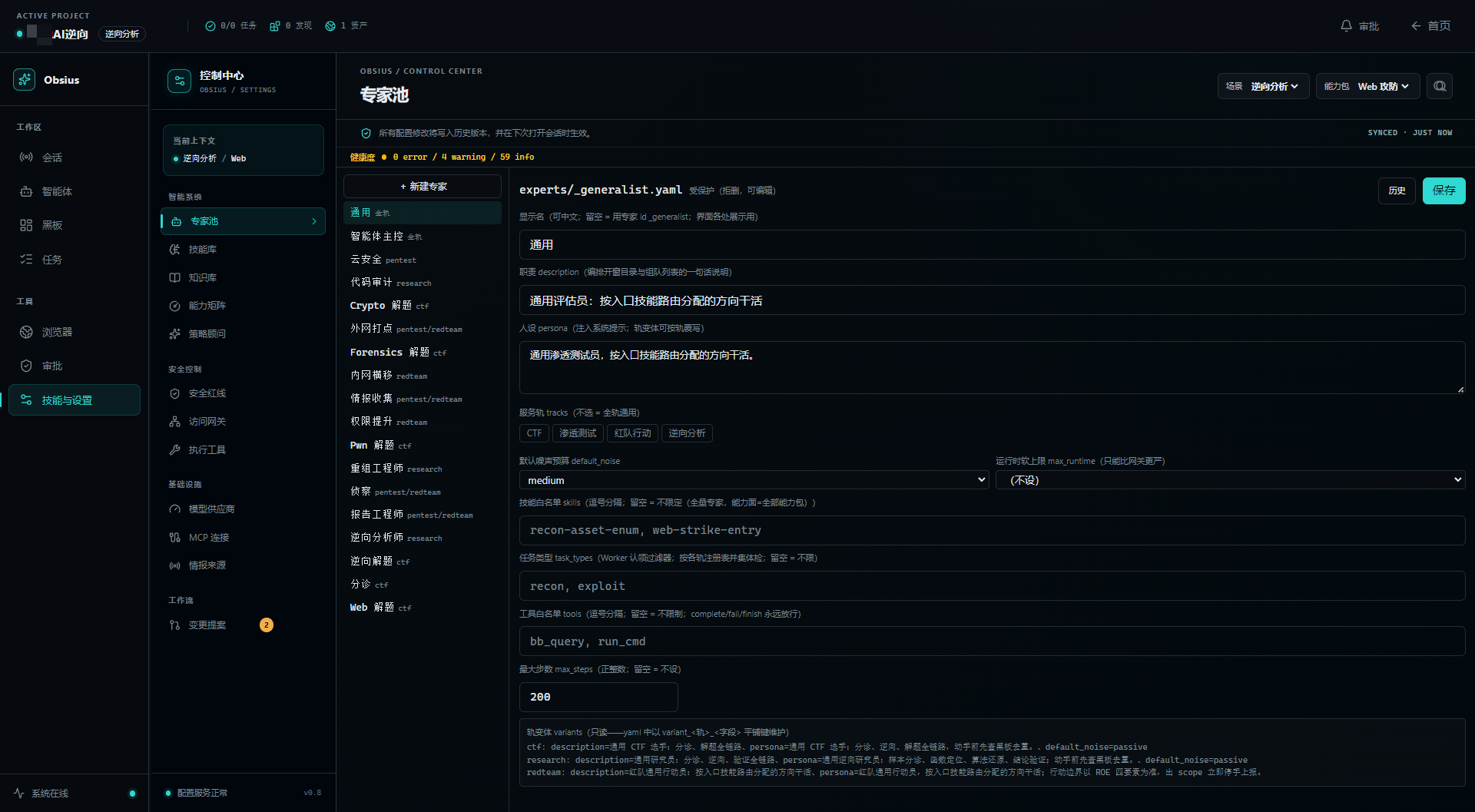
Task: Click the bell icon next to 审批
Action: (1346, 26)
